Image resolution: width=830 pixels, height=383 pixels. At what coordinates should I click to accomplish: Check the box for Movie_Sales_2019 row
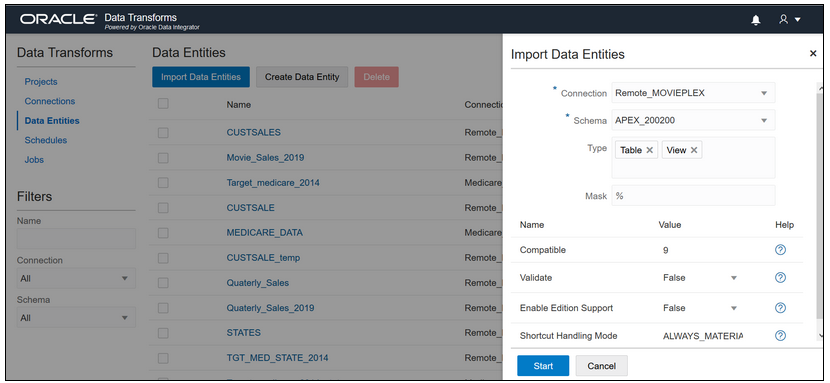163,158
